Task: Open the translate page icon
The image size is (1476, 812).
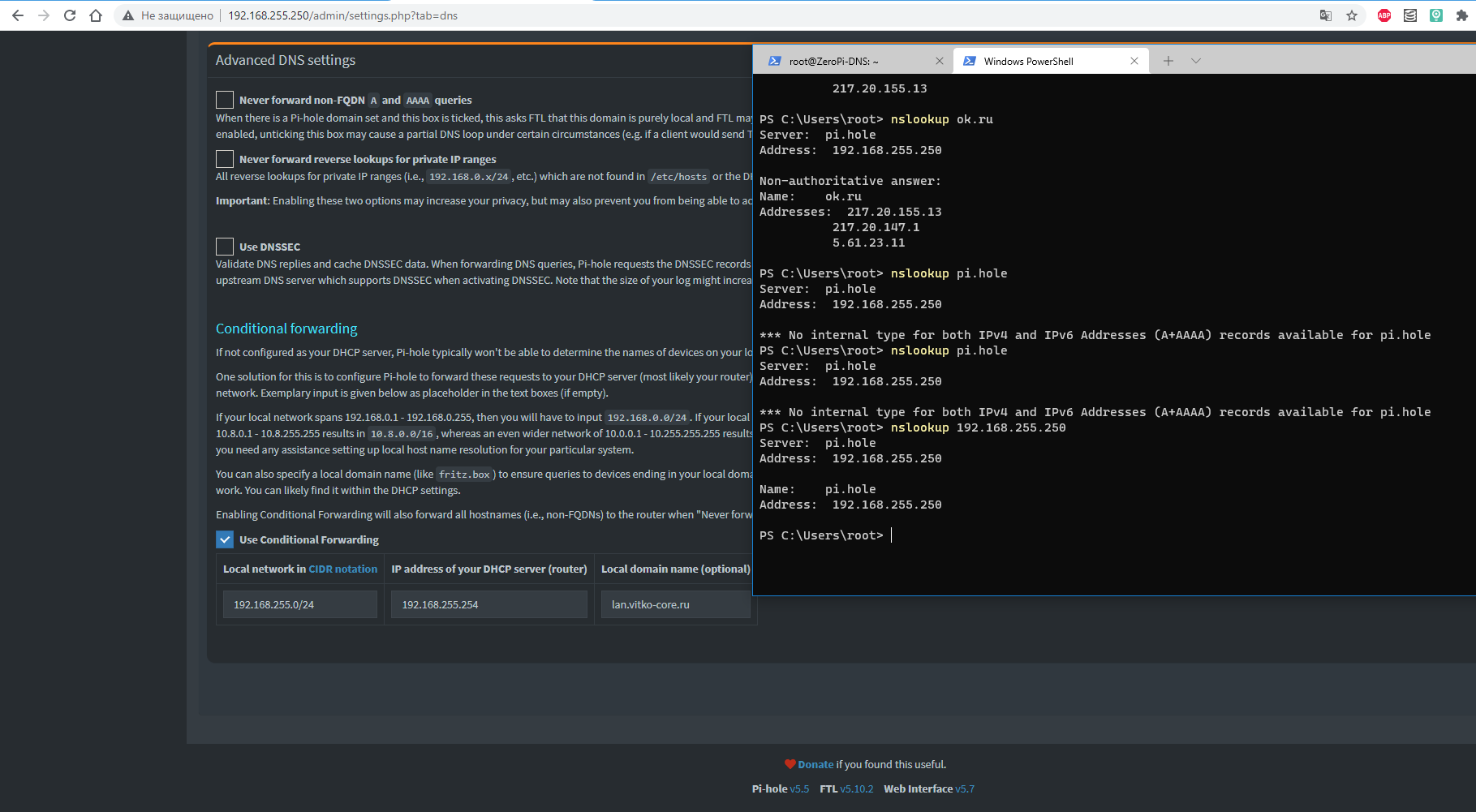Action: click(1326, 15)
